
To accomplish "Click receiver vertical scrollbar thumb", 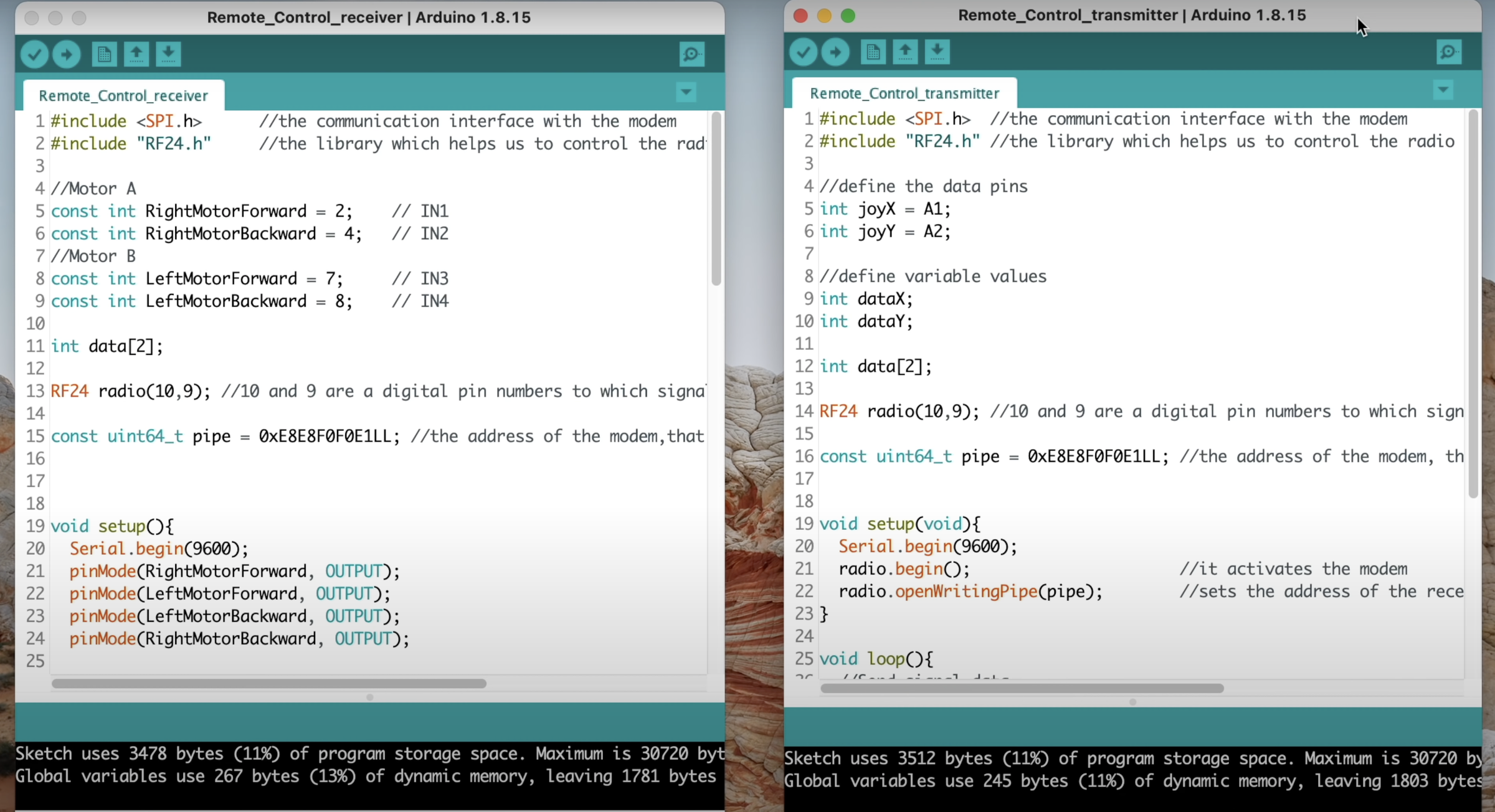I will coord(716,199).
